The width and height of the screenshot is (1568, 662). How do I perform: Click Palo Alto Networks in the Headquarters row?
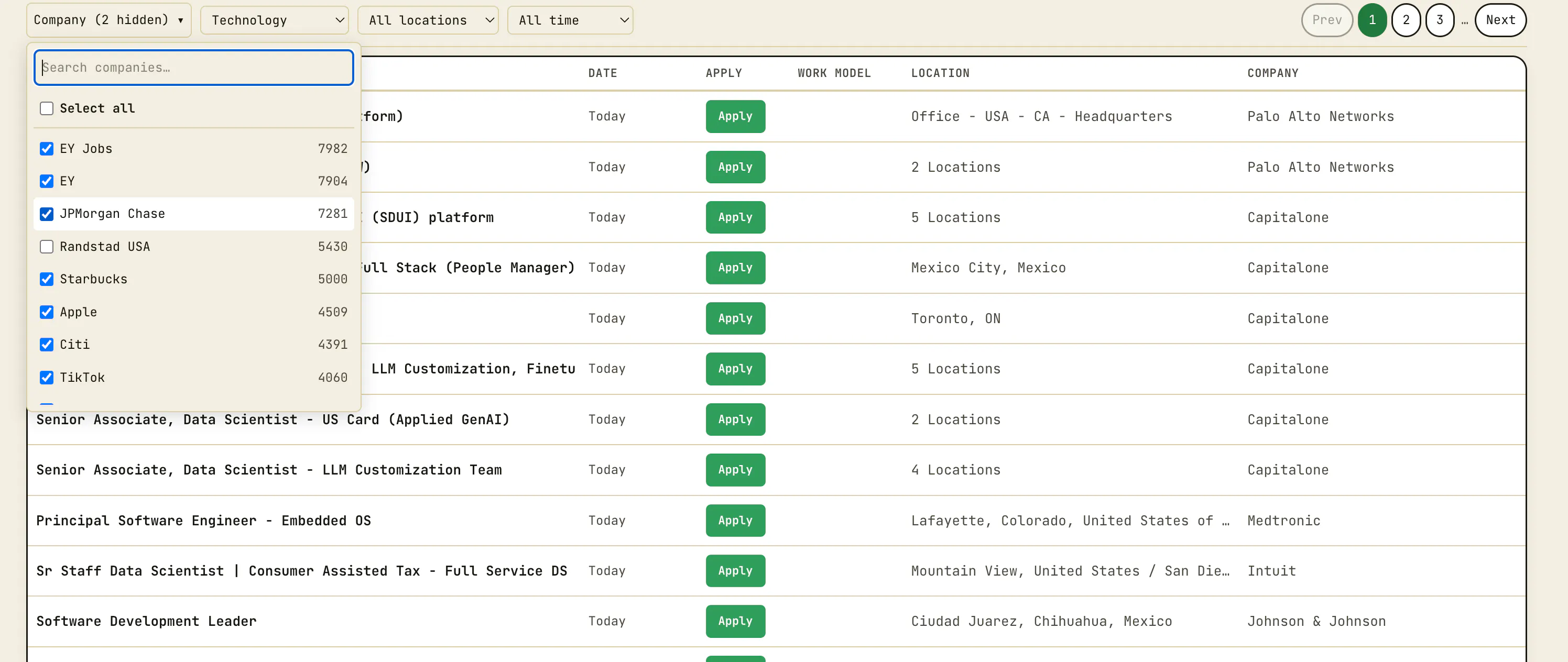(1320, 116)
